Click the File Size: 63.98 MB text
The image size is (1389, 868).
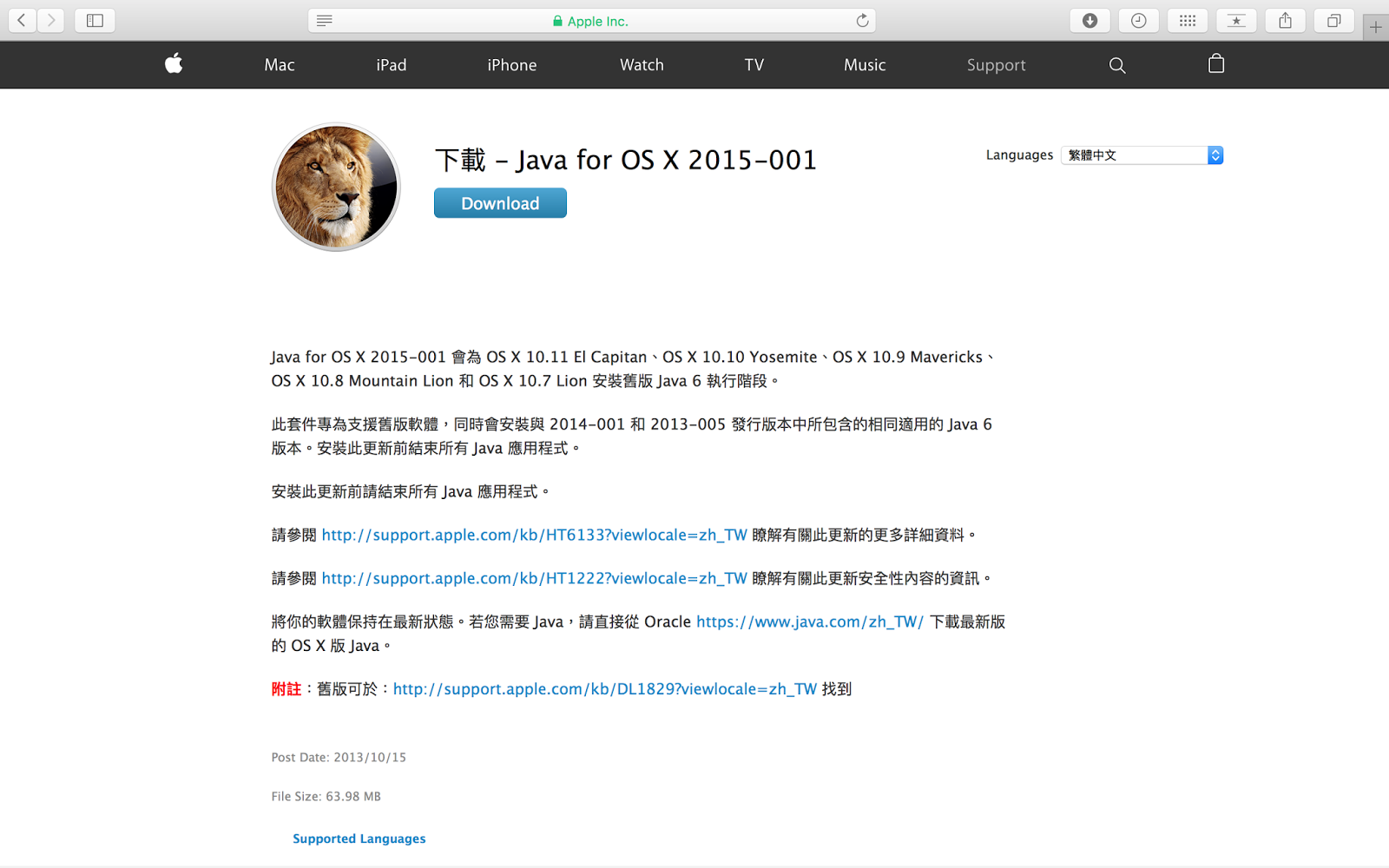(x=326, y=796)
